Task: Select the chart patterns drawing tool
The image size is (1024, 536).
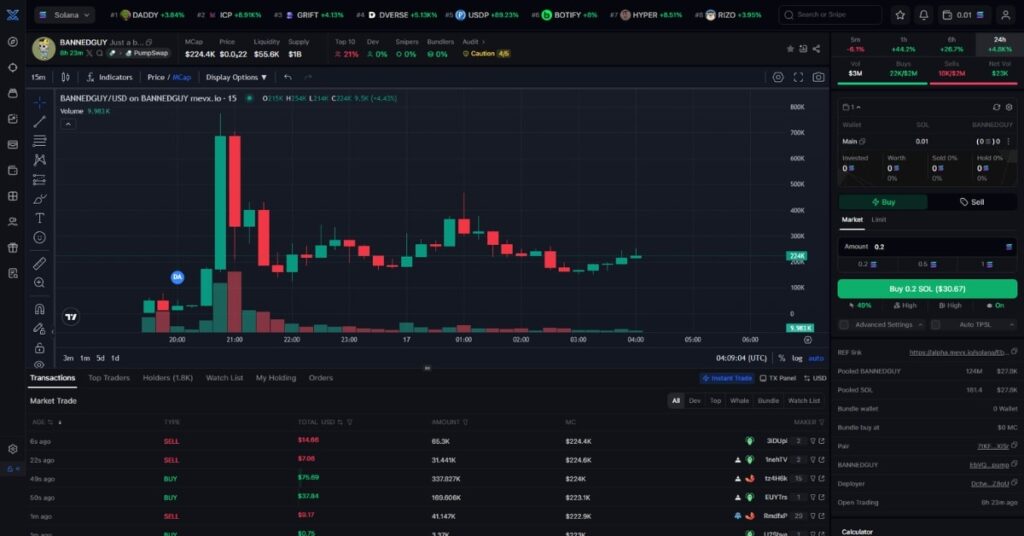Action: pos(39,159)
